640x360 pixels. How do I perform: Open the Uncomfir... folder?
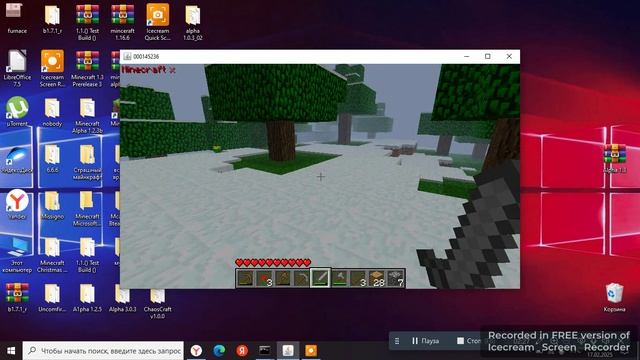[x=52, y=298]
